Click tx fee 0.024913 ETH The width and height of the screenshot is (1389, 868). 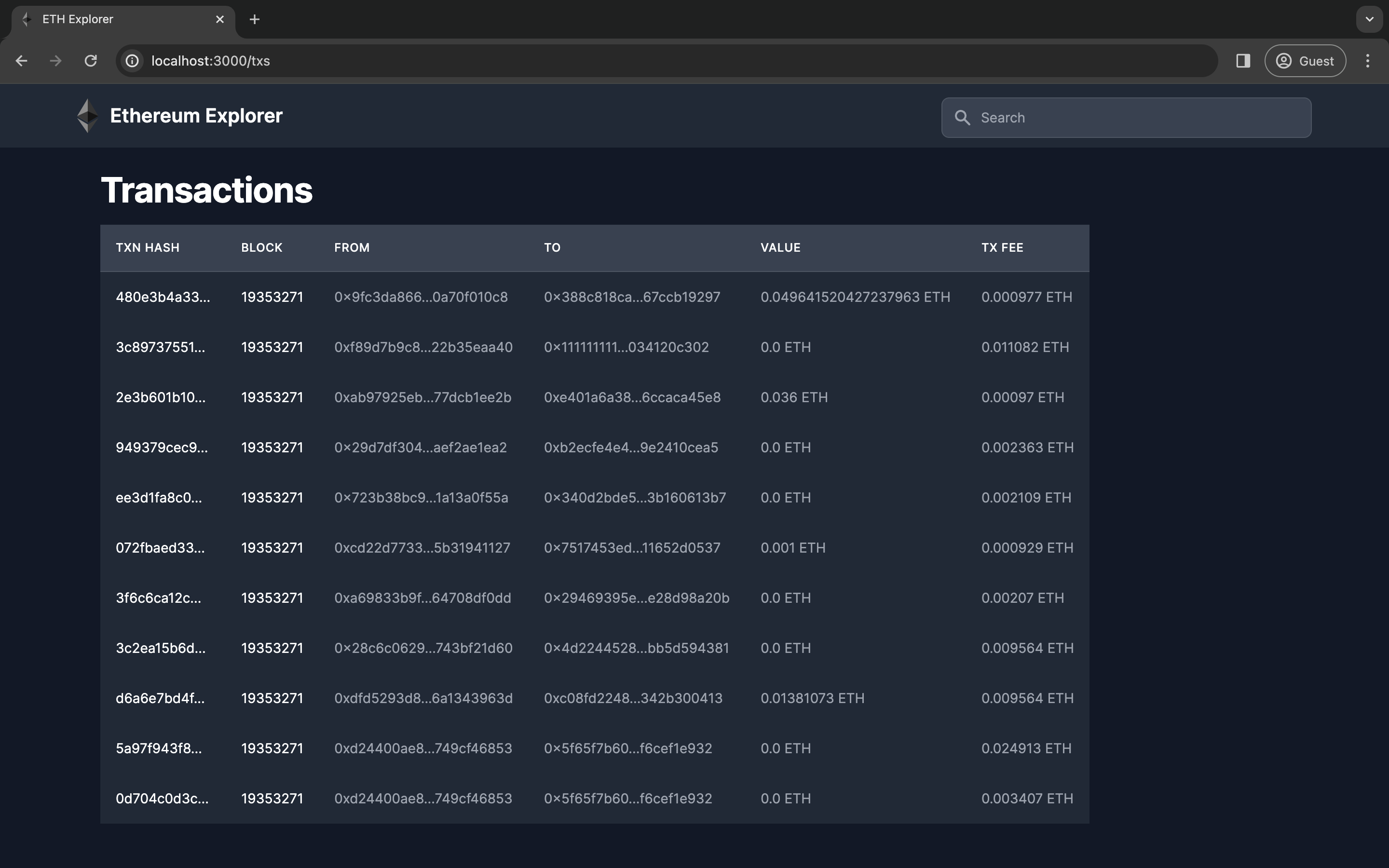click(x=1026, y=748)
